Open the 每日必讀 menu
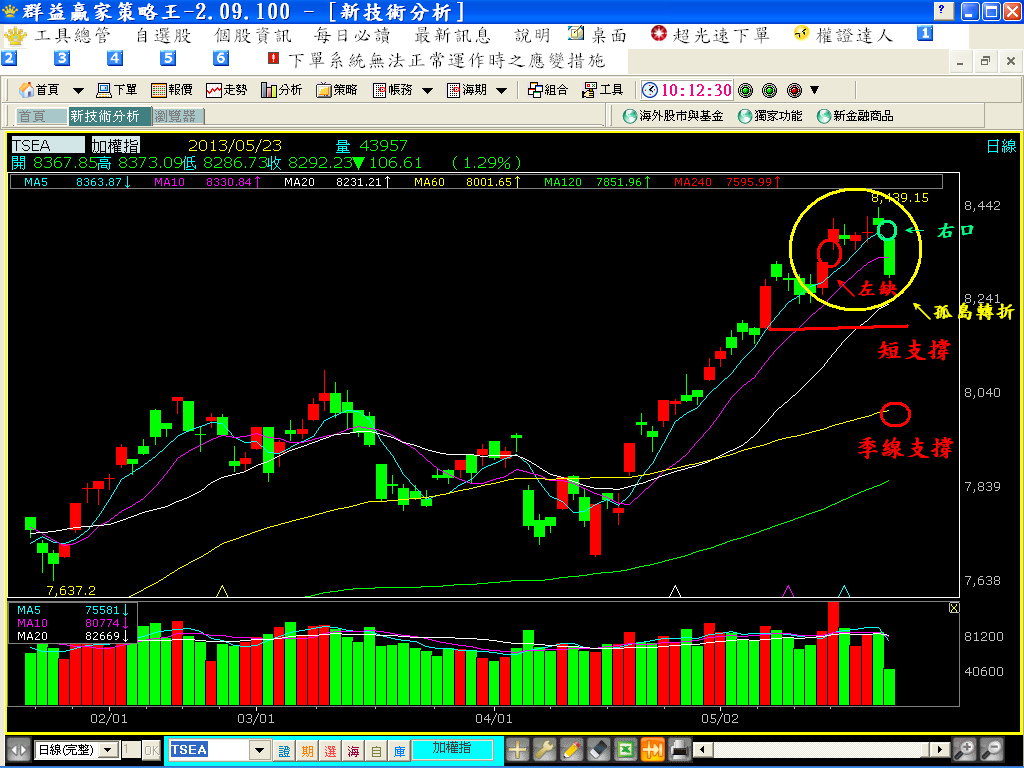The height and width of the screenshot is (768, 1024). click(x=352, y=35)
